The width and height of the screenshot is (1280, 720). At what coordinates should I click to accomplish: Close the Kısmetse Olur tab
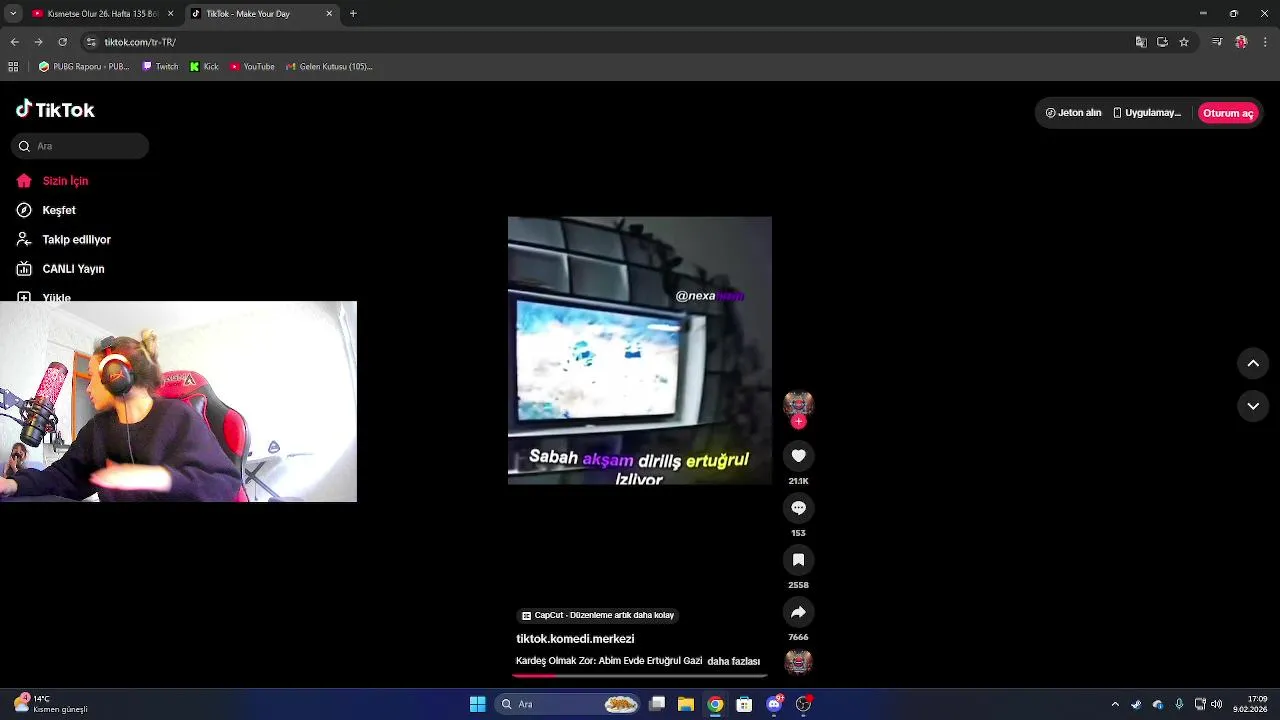[170, 14]
